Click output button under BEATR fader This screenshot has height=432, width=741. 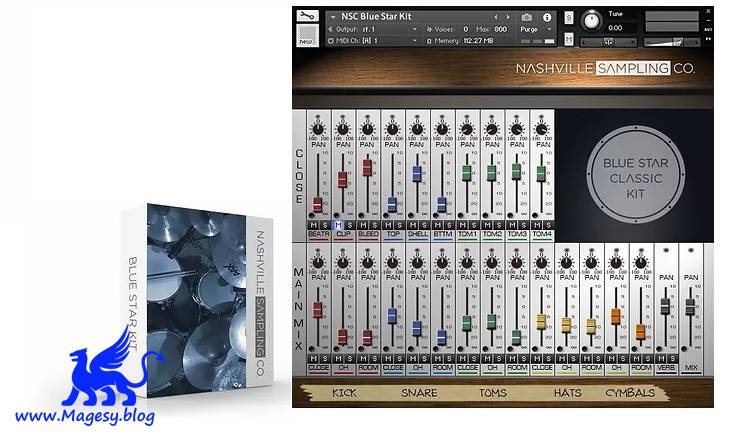pyautogui.click(x=311, y=216)
